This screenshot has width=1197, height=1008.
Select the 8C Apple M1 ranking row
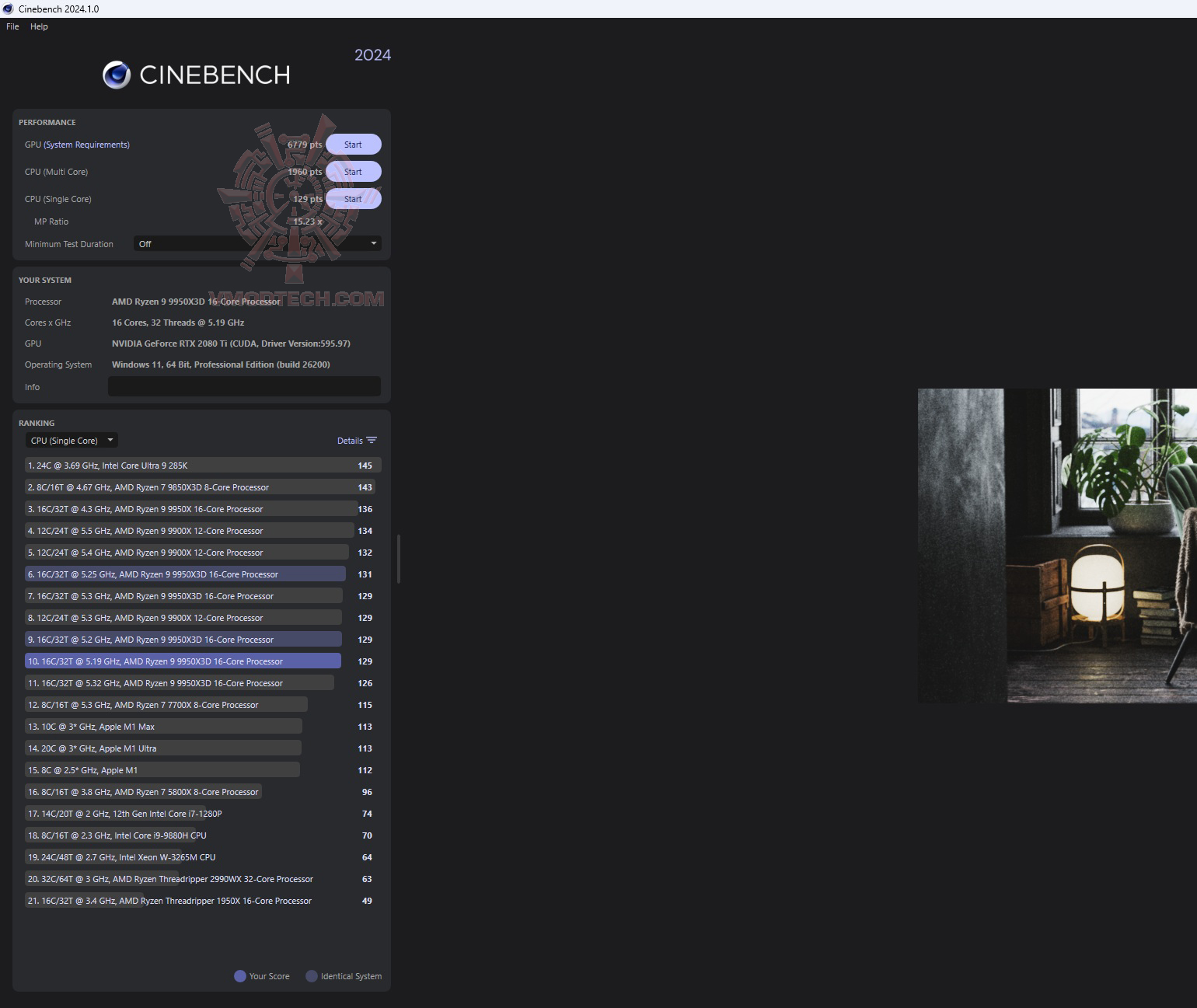click(x=203, y=770)
